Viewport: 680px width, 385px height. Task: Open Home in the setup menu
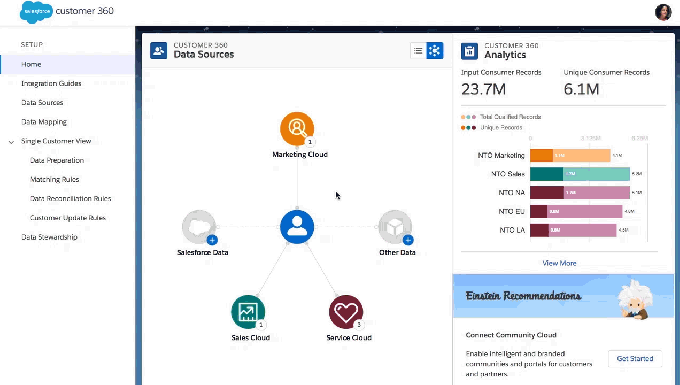(68, 64)
